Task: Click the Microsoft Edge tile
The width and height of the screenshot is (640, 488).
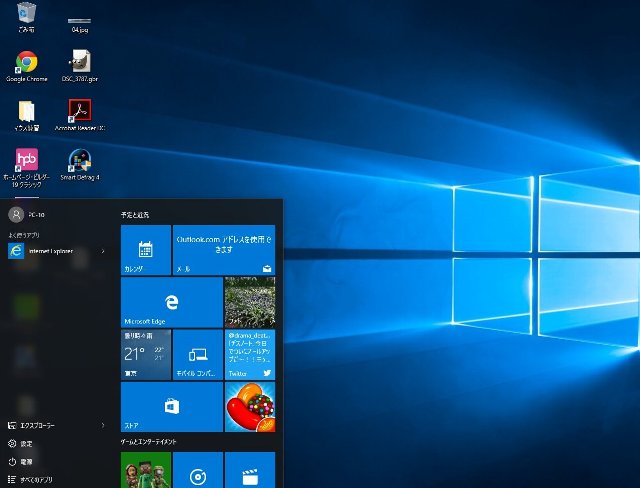Action: (x=171, y=302)
